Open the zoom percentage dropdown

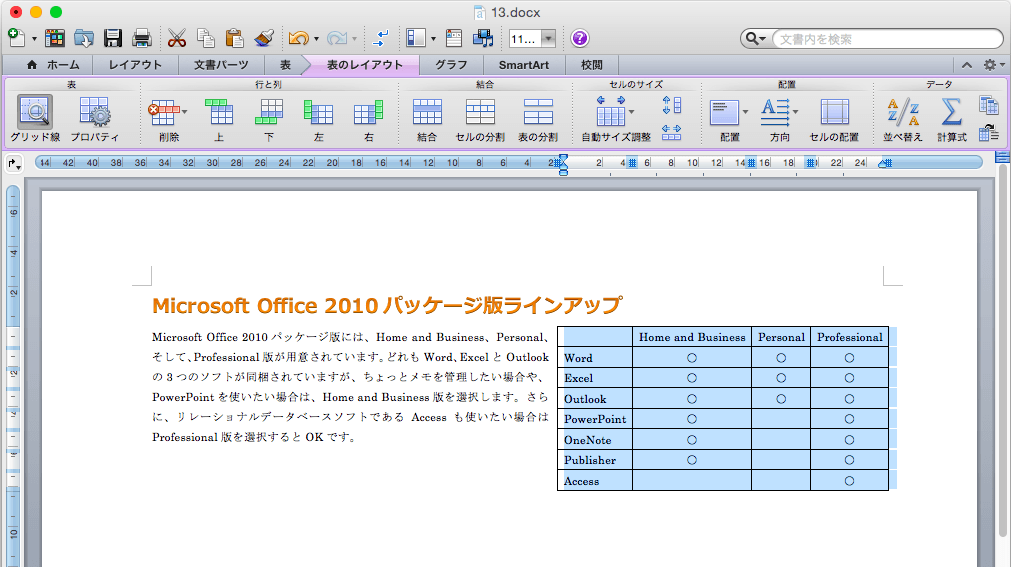click(x=548, y=39)
